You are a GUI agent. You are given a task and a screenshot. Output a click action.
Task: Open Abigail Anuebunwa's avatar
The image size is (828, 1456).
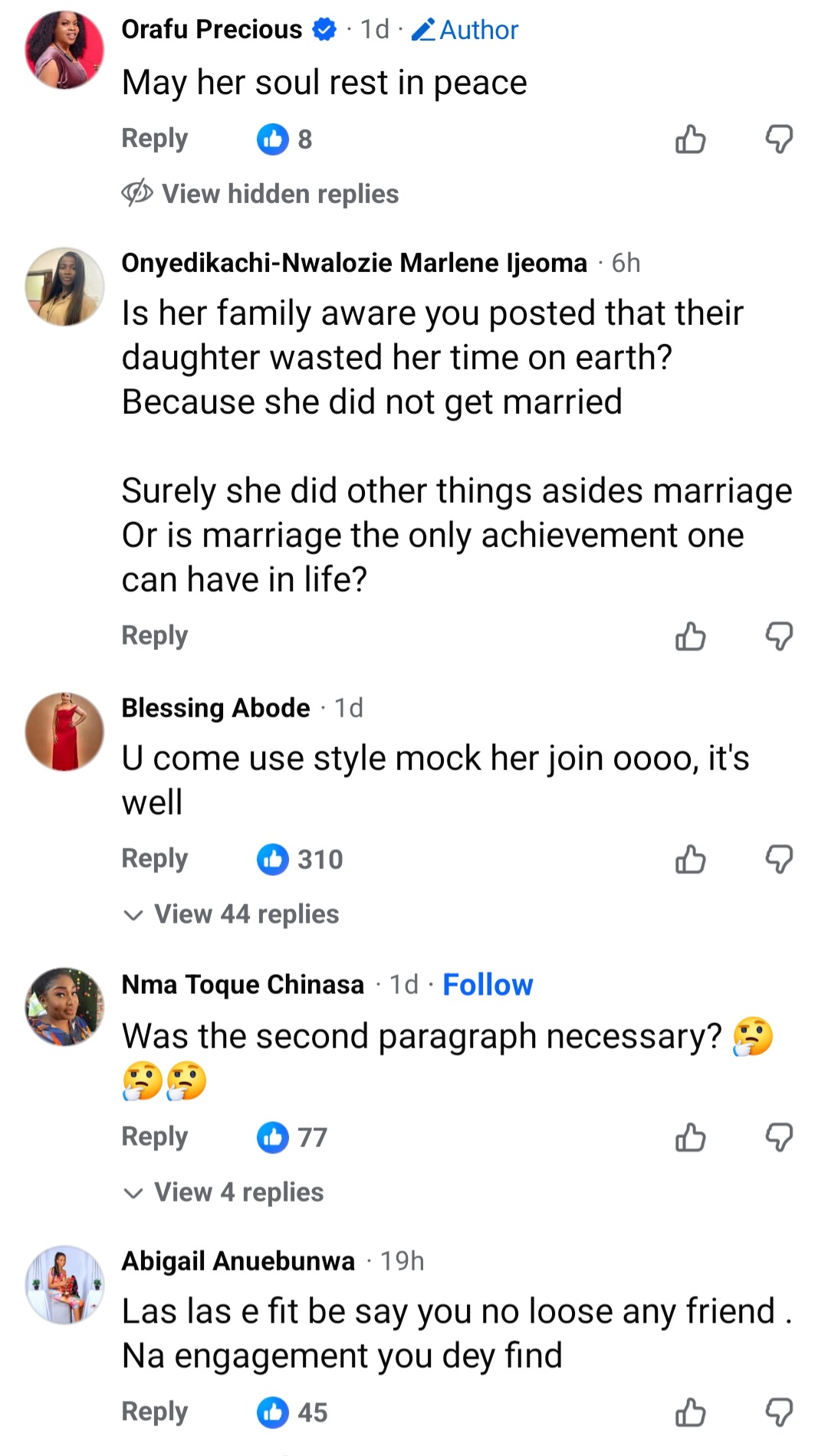tap(64, 1285)
